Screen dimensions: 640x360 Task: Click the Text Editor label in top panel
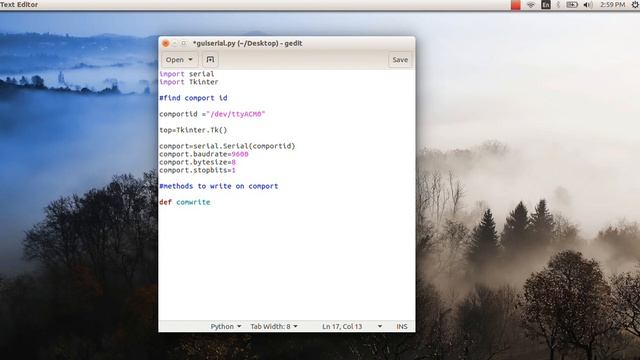click(x=19, y=4)
